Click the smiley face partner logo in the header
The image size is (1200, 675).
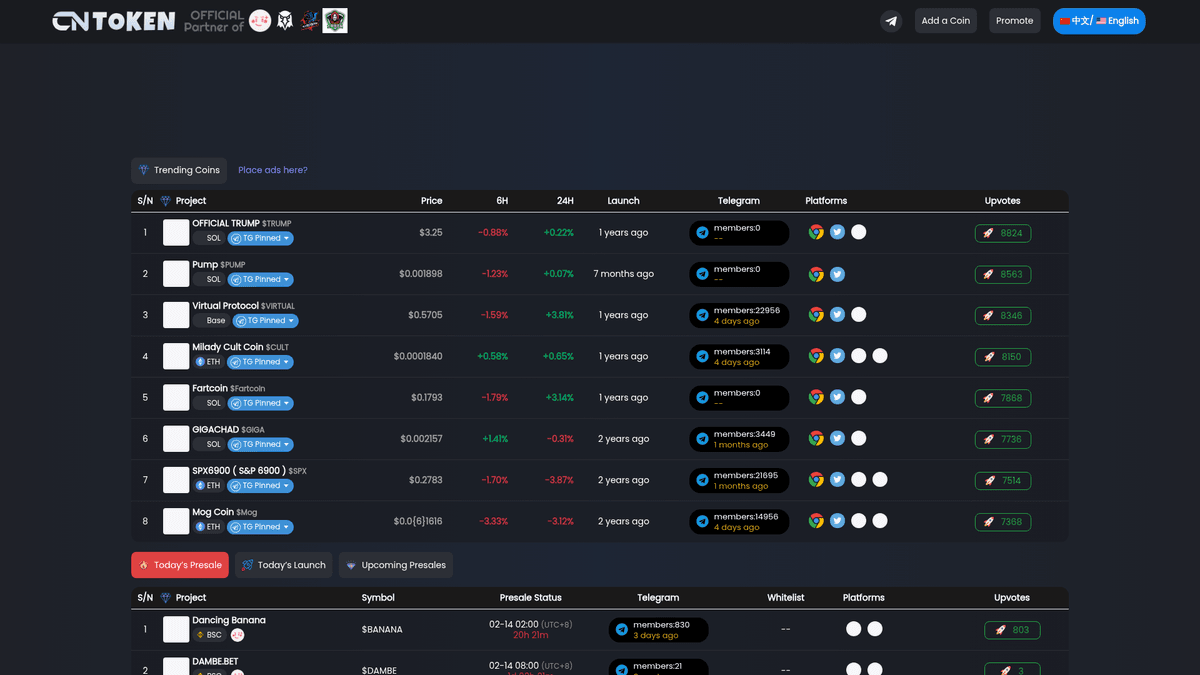pyautogui.click(x=259, y=19)
